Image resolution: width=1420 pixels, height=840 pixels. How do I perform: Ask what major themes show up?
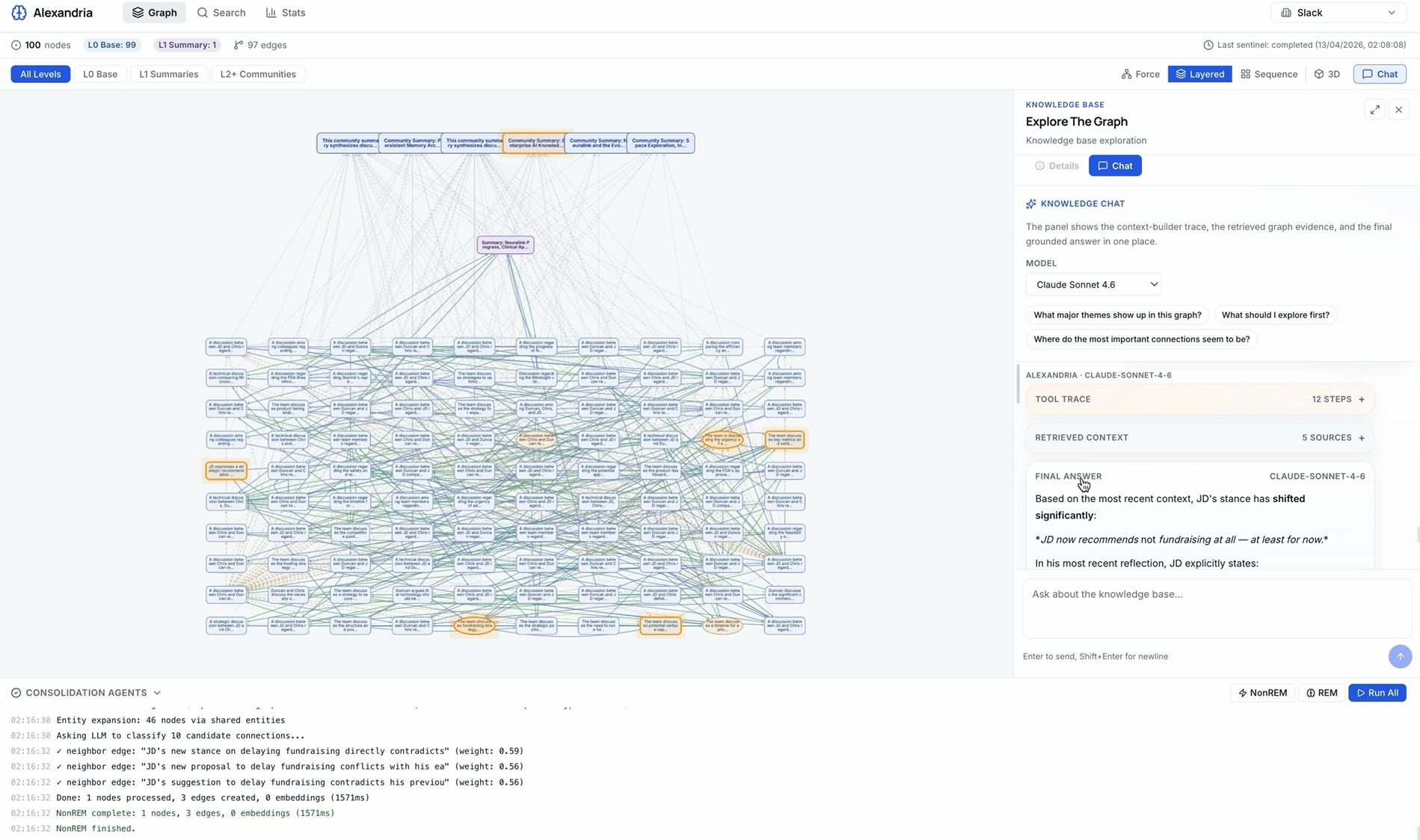click(x=1116, y=315)
